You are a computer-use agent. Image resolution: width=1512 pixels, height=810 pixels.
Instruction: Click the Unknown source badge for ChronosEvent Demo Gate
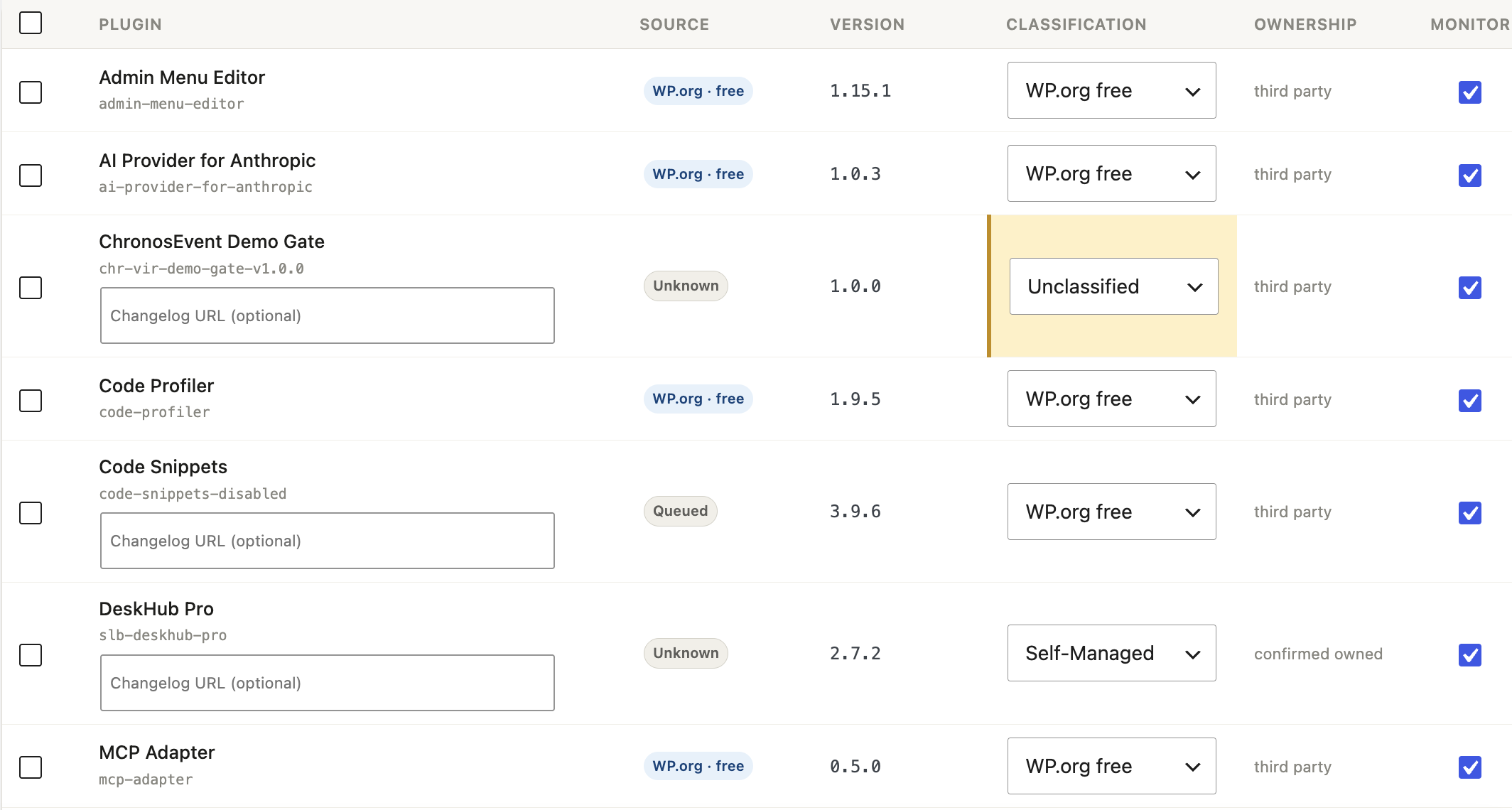[x=686, y=286]
